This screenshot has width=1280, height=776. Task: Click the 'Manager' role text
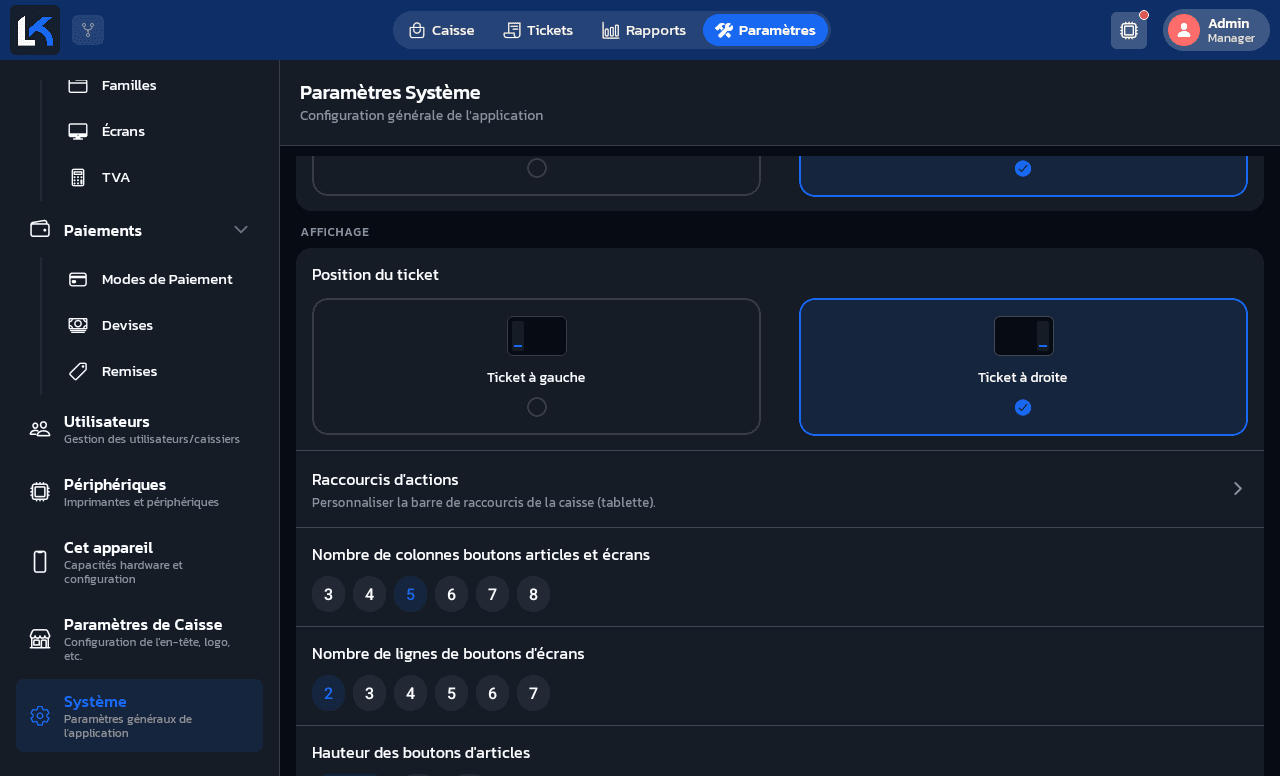(1231, 38)
